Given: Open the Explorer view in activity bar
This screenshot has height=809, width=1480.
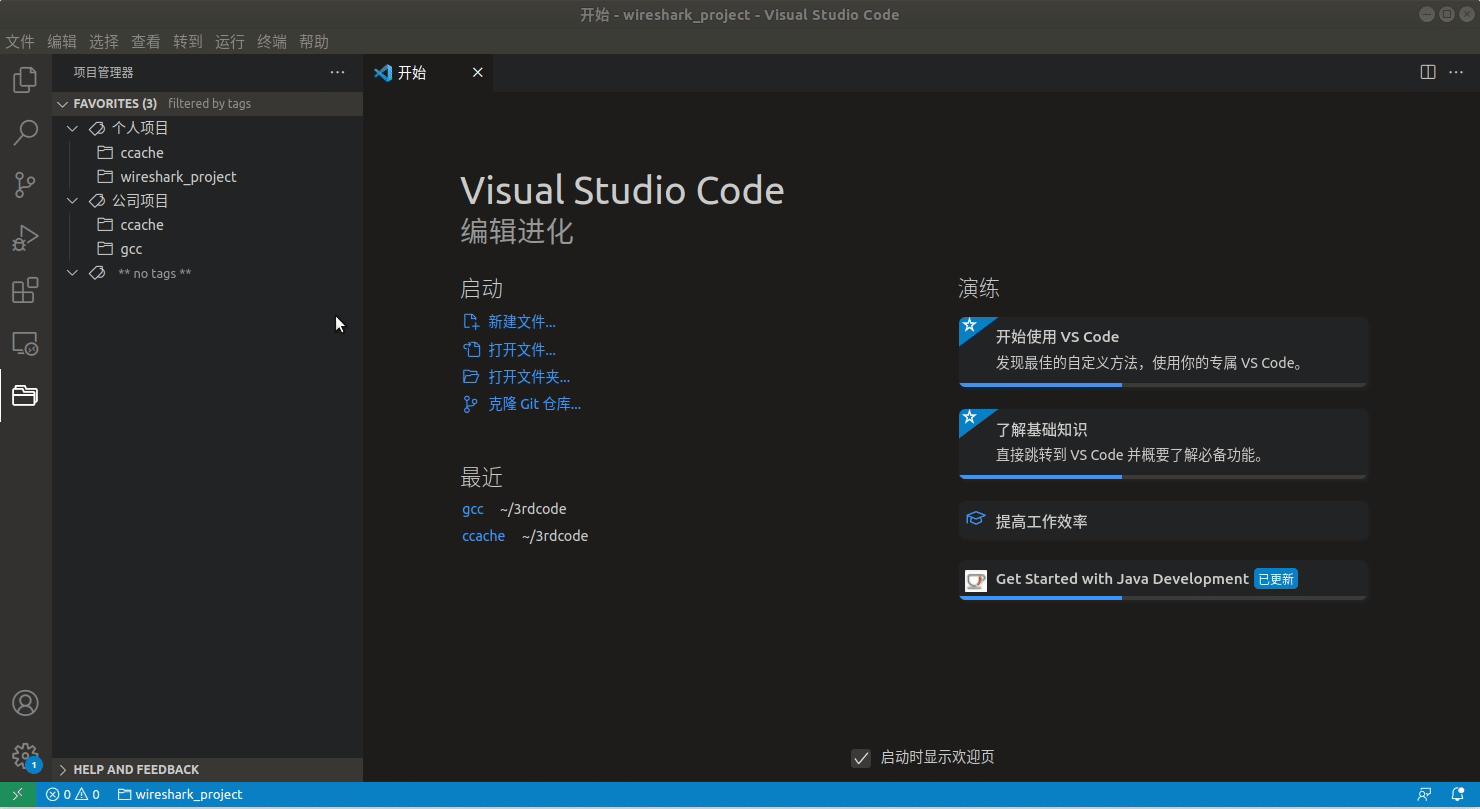Looking at the screenshot, I should click(25, 80).
